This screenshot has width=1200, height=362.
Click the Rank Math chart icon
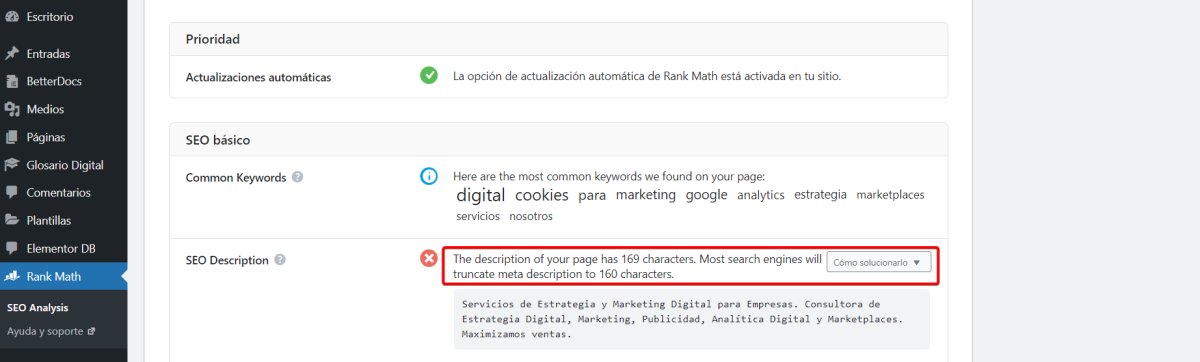coord(12,277)
